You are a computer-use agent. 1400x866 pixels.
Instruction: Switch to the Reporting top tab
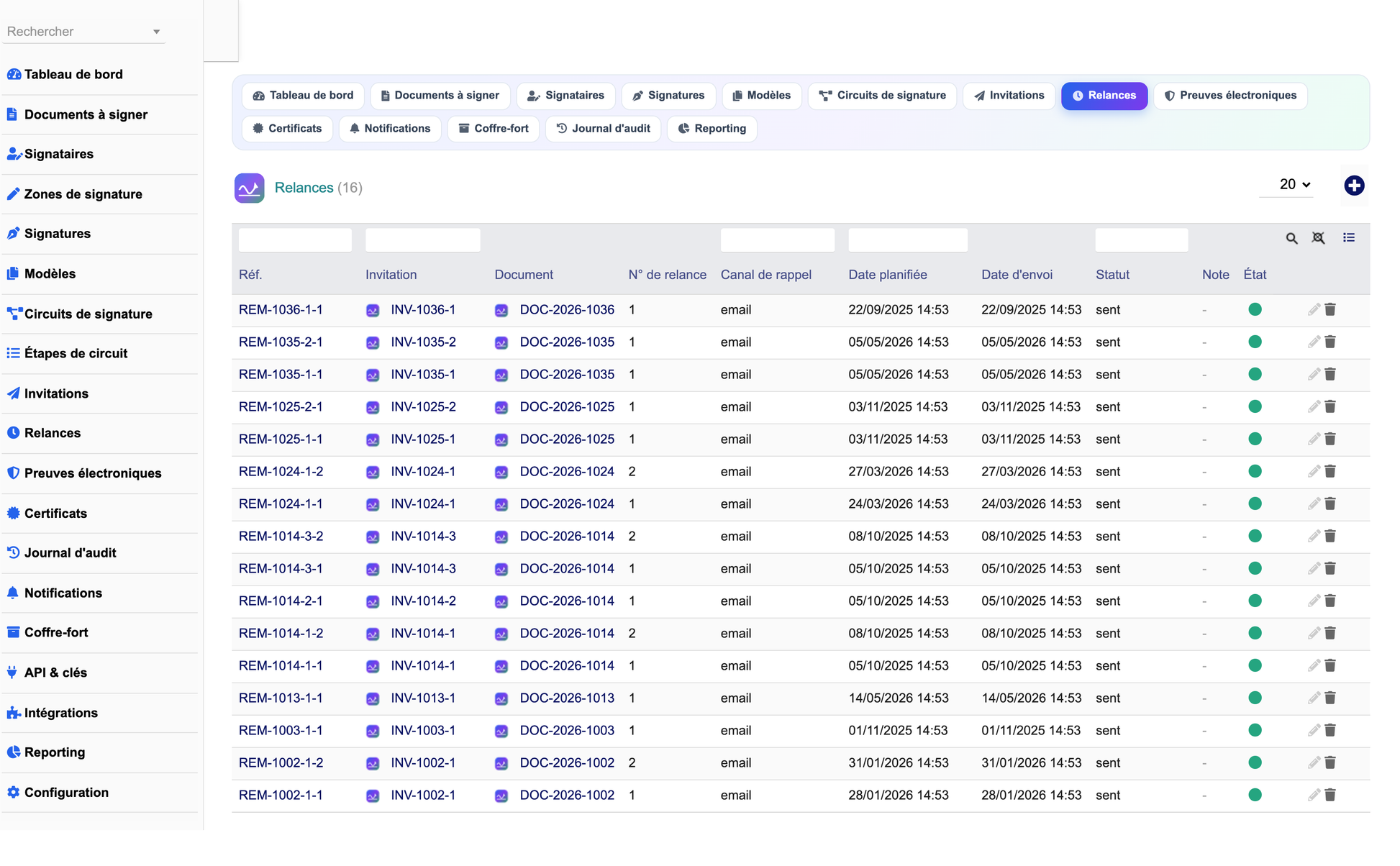coord(712,129)
